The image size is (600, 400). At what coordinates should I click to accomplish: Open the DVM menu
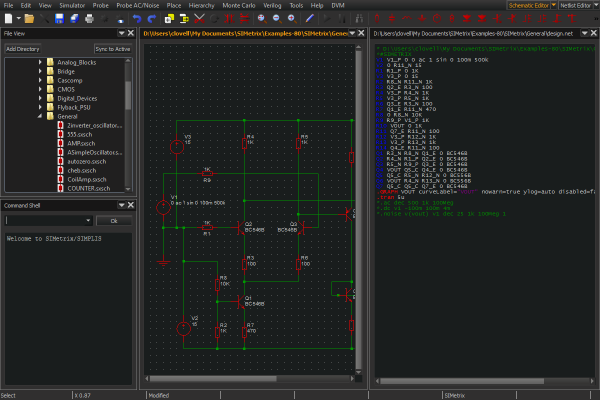pyautogui.click(x=338, y=5)
